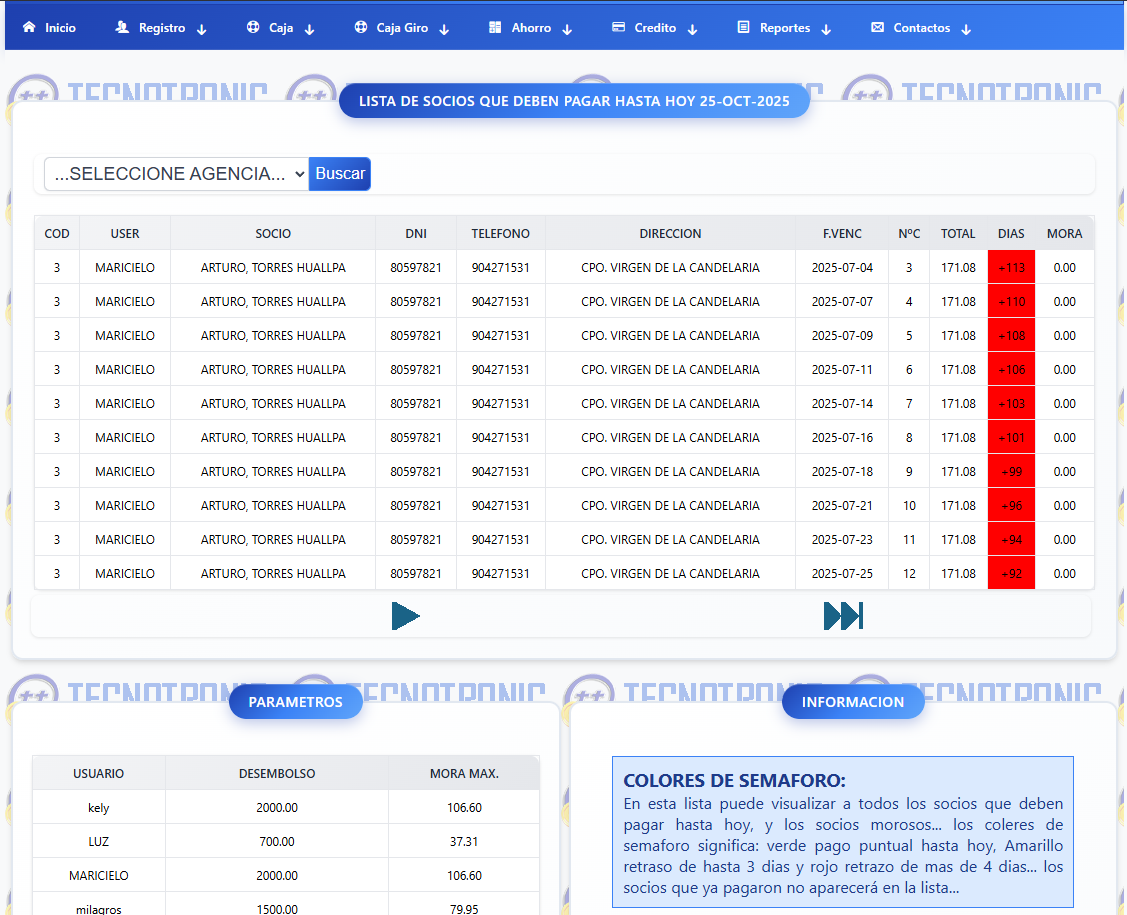Click the envelope icon beside Contactos

[877, 28]
